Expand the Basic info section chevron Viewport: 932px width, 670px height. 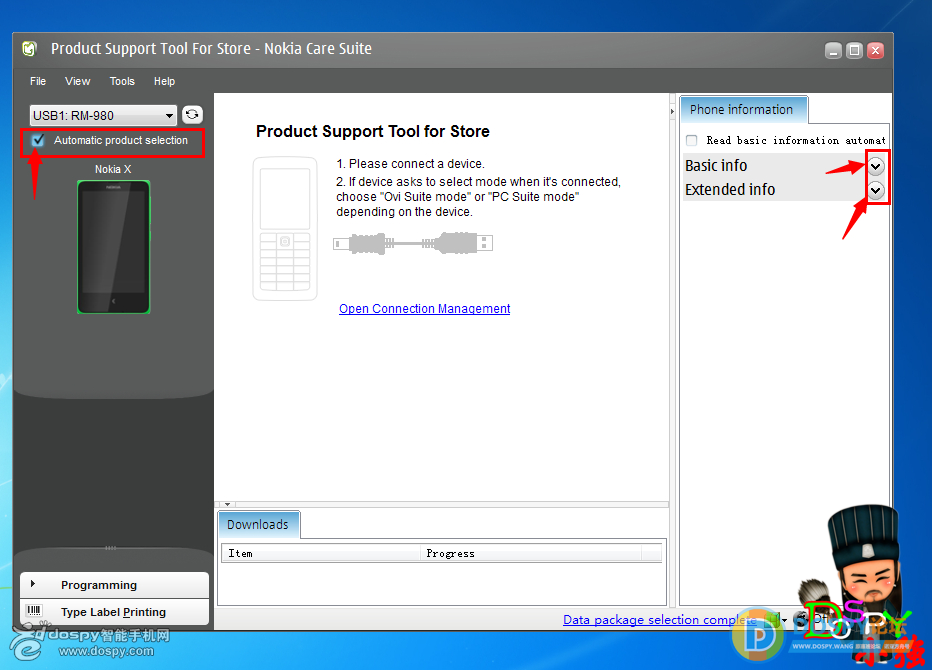coord(876,166)
